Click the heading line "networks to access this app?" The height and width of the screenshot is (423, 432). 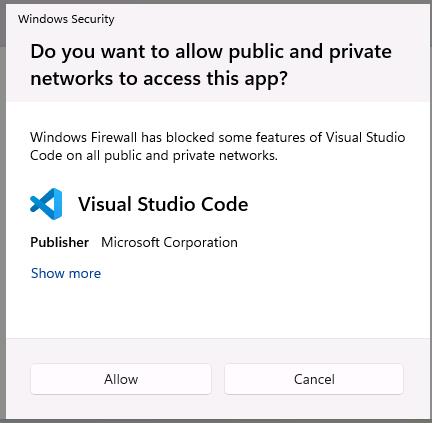point(159,79)
